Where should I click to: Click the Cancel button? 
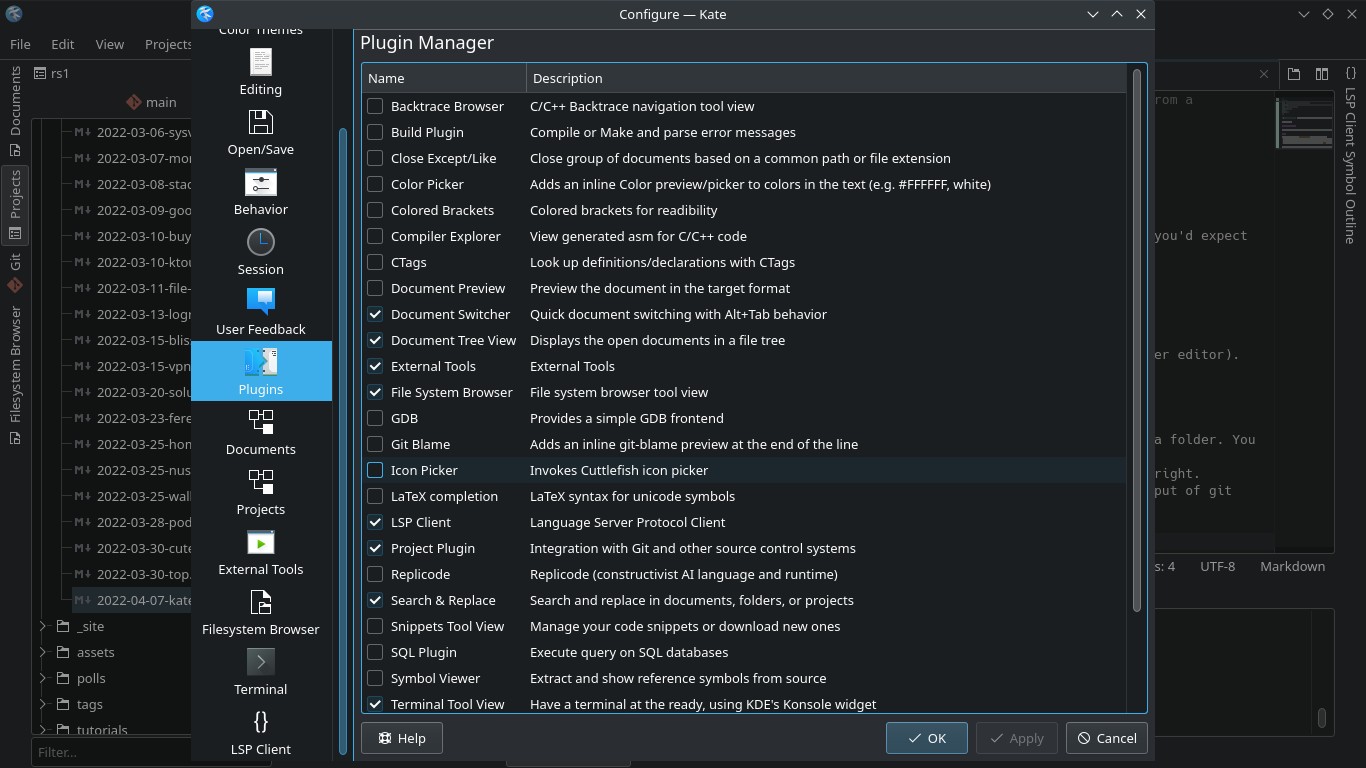click(1106, 738)
